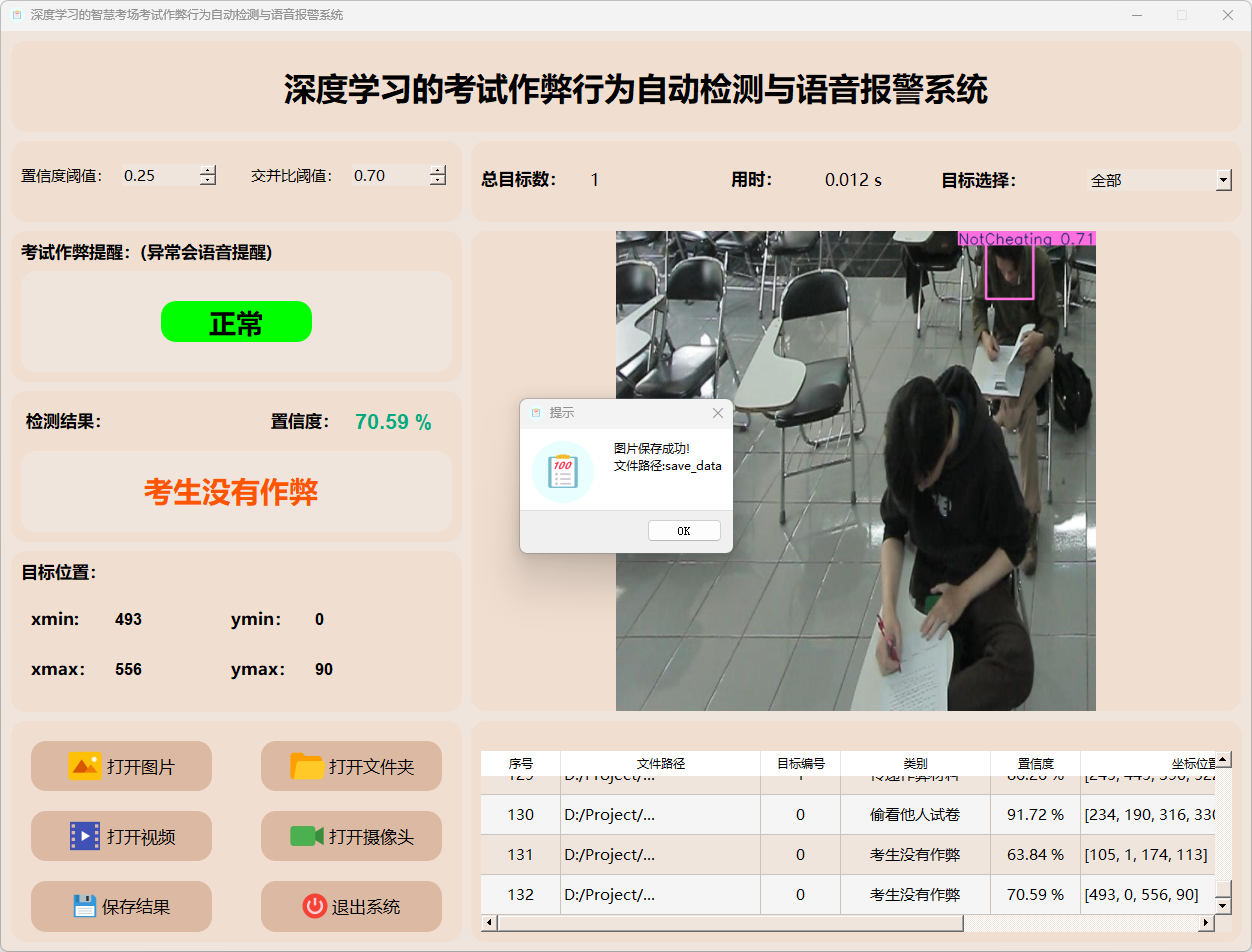Screen dimensions: 1252x952
Task: Click the camera icon on 打开摄像头 button
Action: tap(307, 836)
